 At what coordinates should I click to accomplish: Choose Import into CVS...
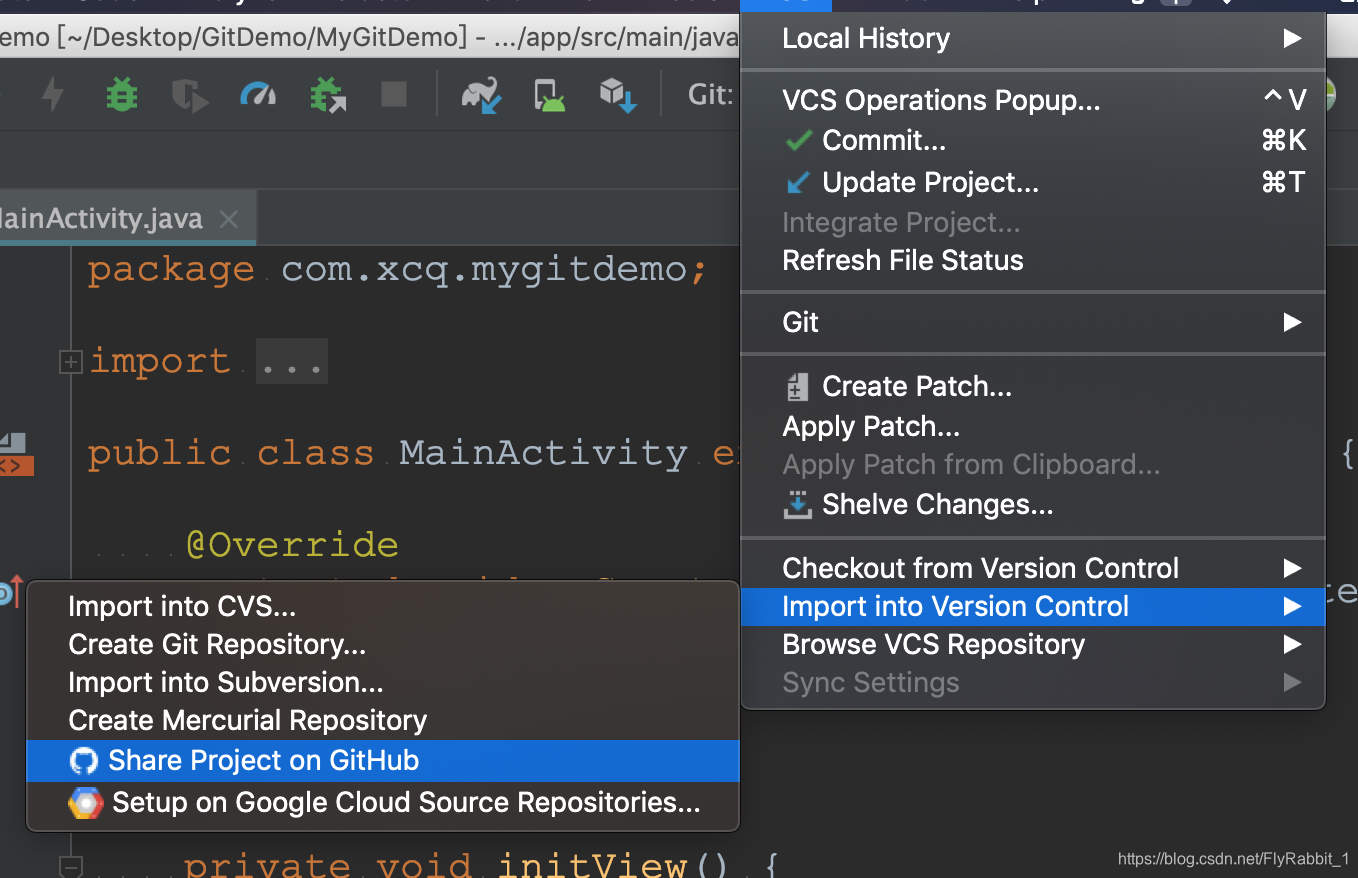click(382, 606)
